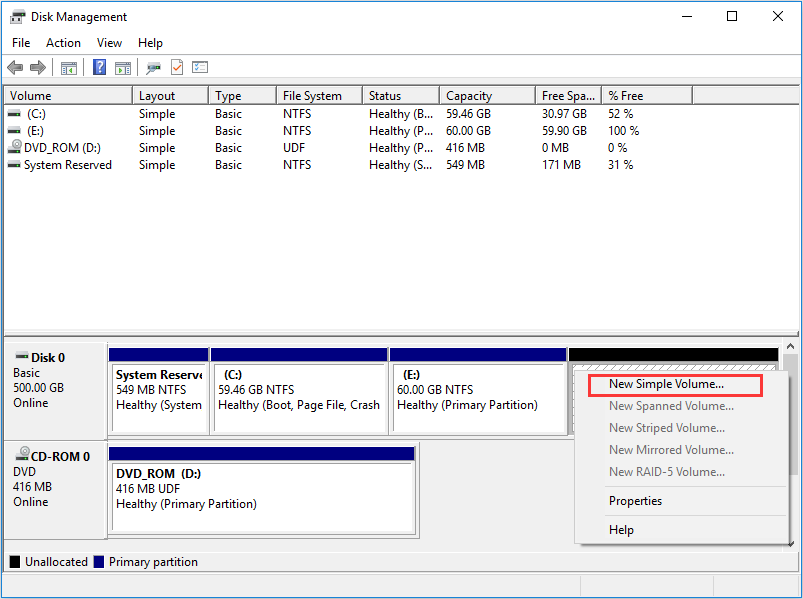Click Help in the context menu
The image size is (803, 599).
coord(621,530)
